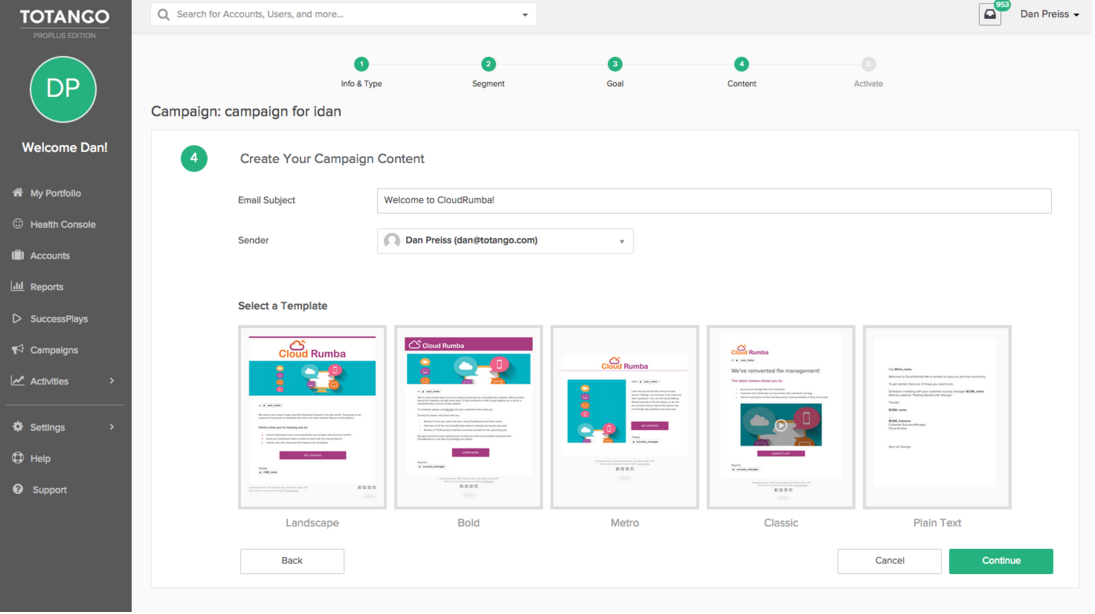This screenshot has height=614, width=1095.
Task: Expand the Activities submenu arrow
Action: click(112, 381)
